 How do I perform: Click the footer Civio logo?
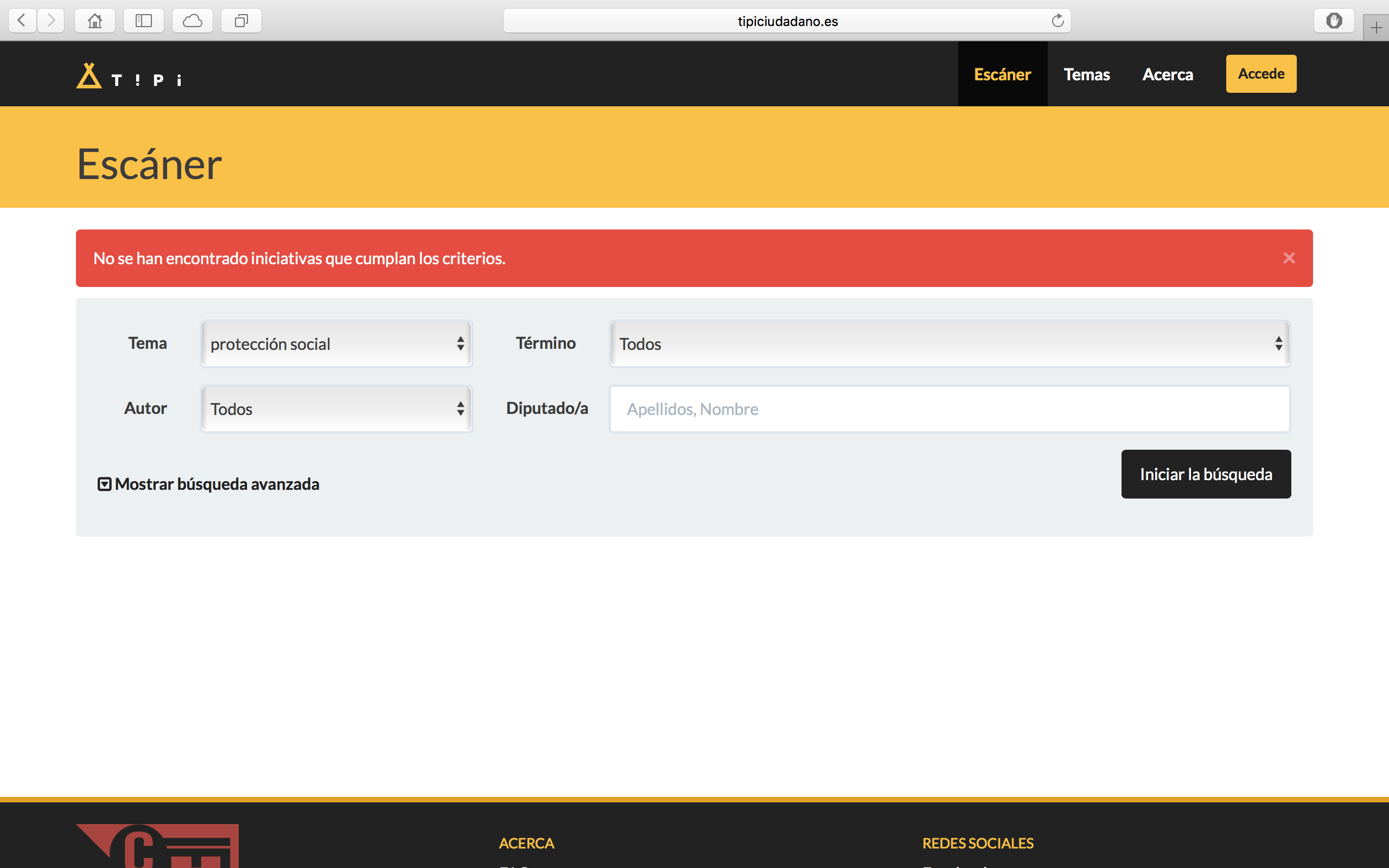(157, 846)
